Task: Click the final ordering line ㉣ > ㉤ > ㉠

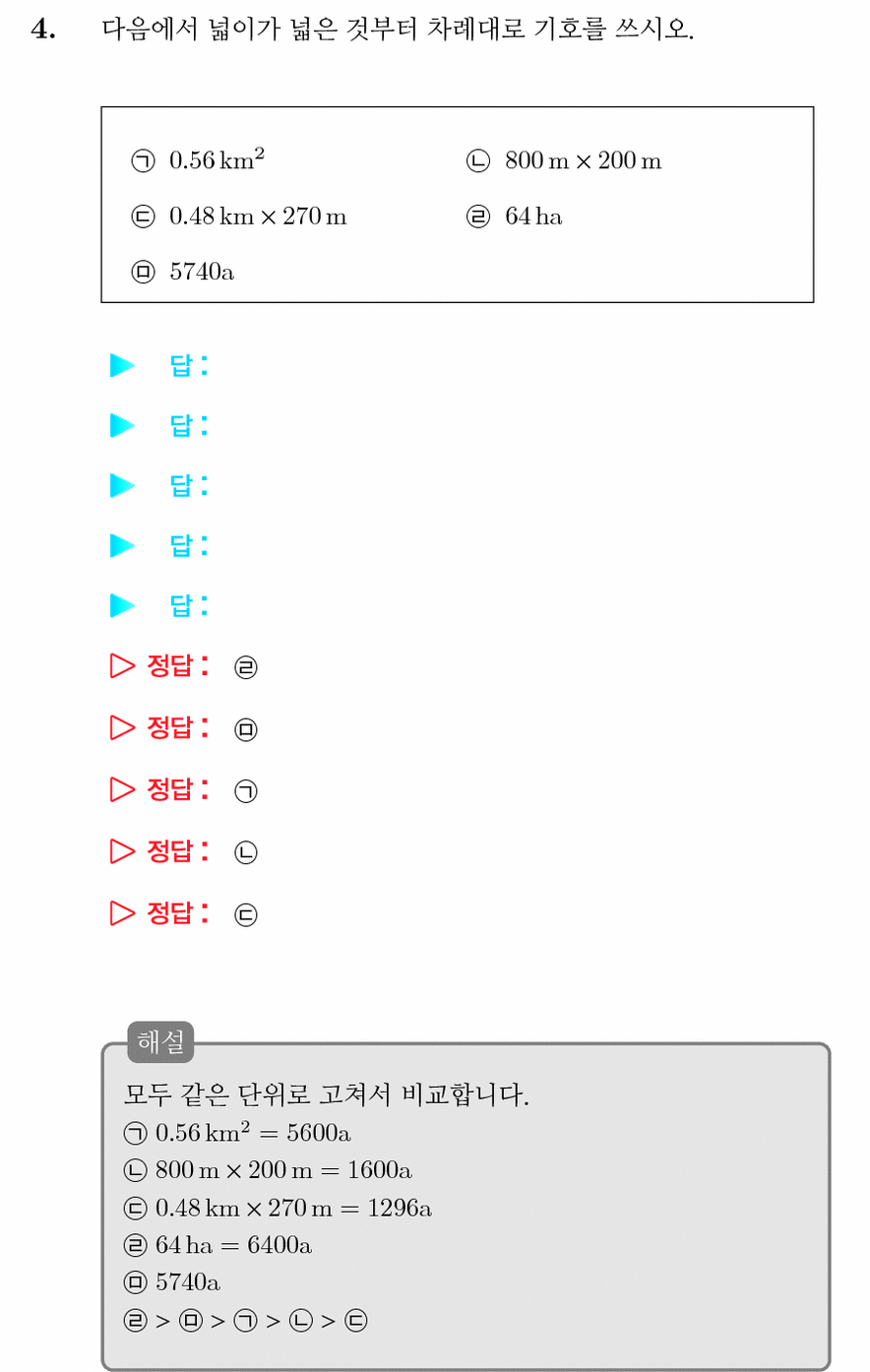Action: pyautogui.click(x=246, y=1321)
